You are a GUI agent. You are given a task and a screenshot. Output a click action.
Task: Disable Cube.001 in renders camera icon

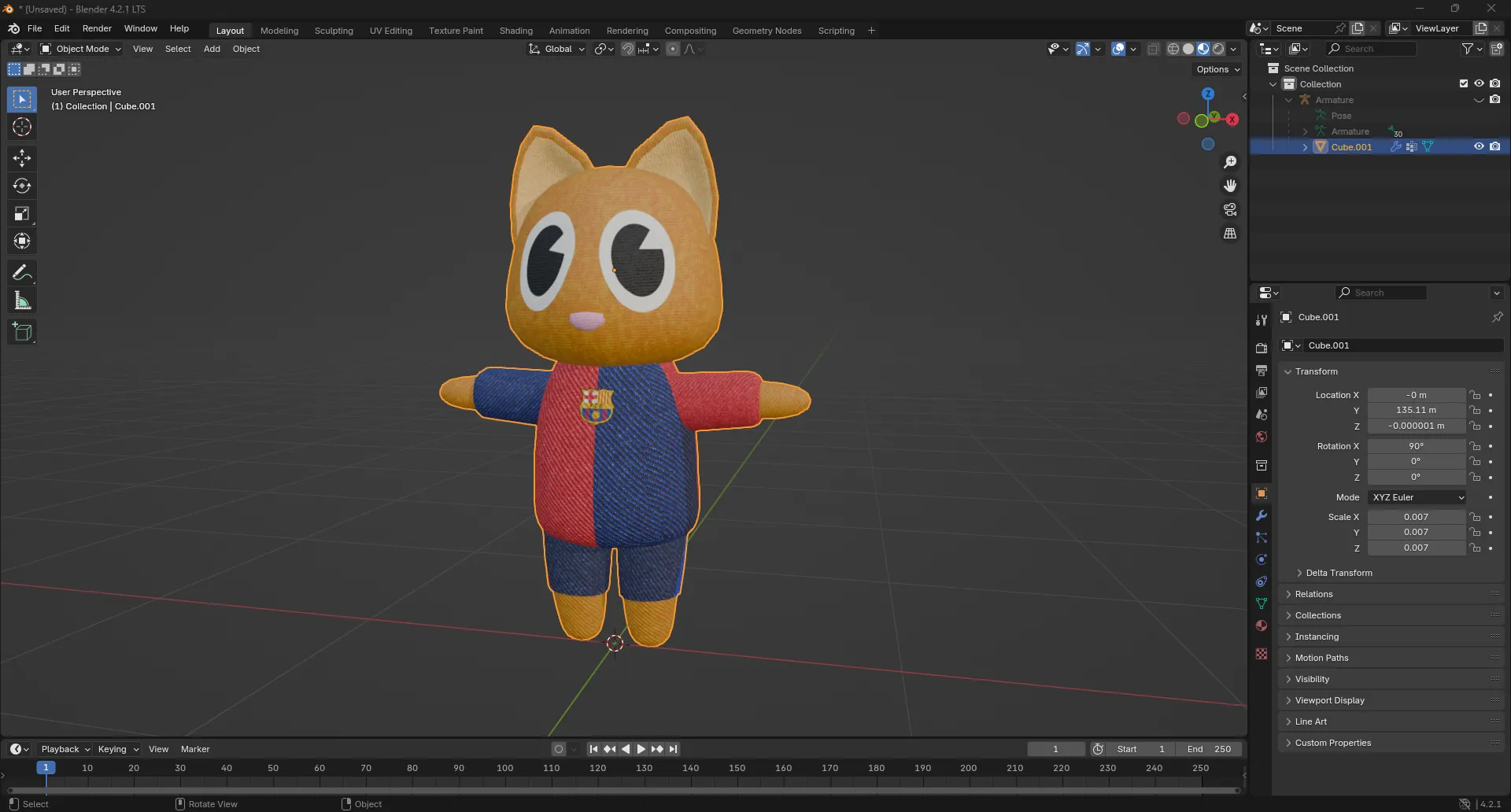pos(1494,146)
